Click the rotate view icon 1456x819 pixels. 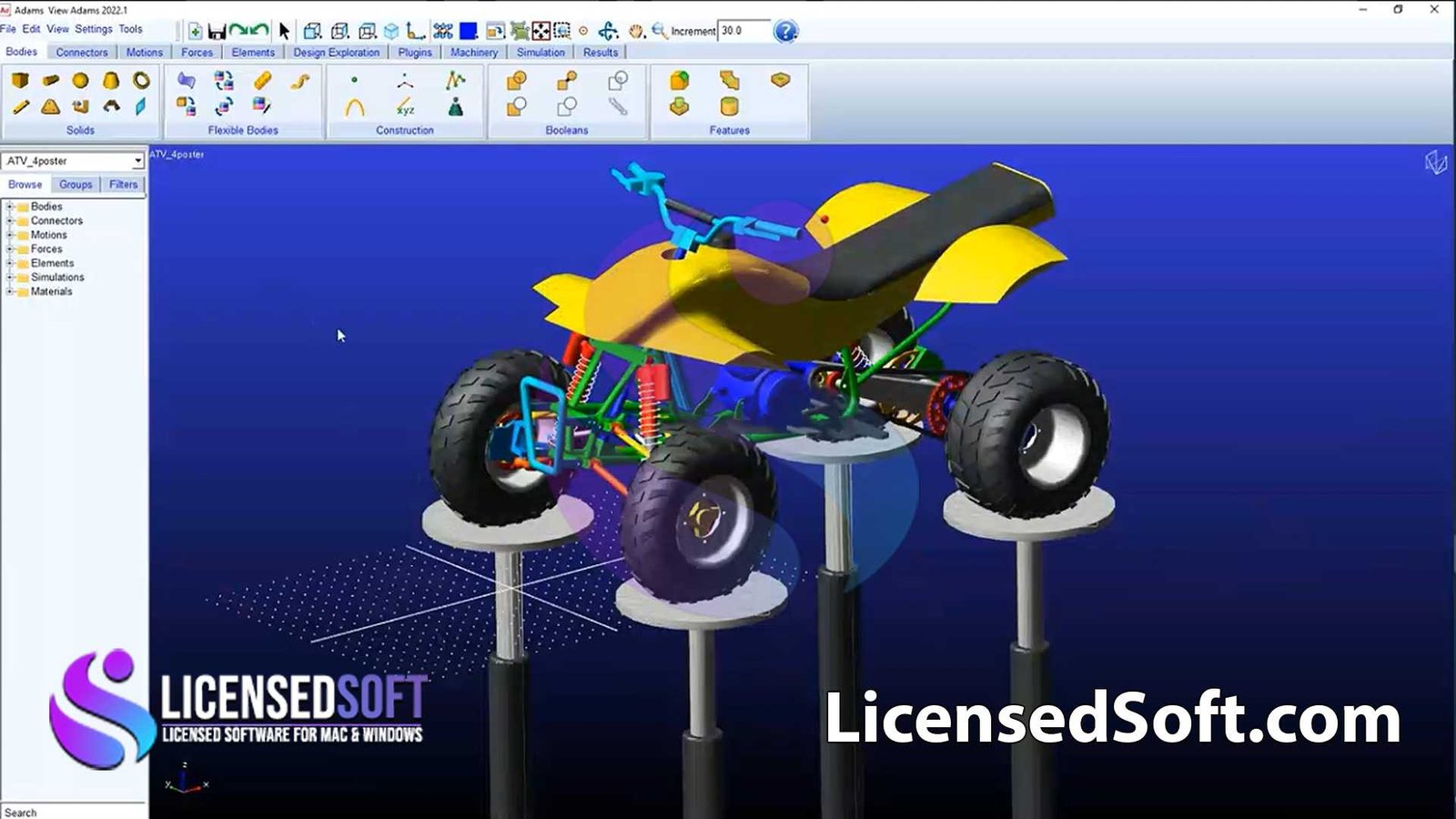pos(608,31)
